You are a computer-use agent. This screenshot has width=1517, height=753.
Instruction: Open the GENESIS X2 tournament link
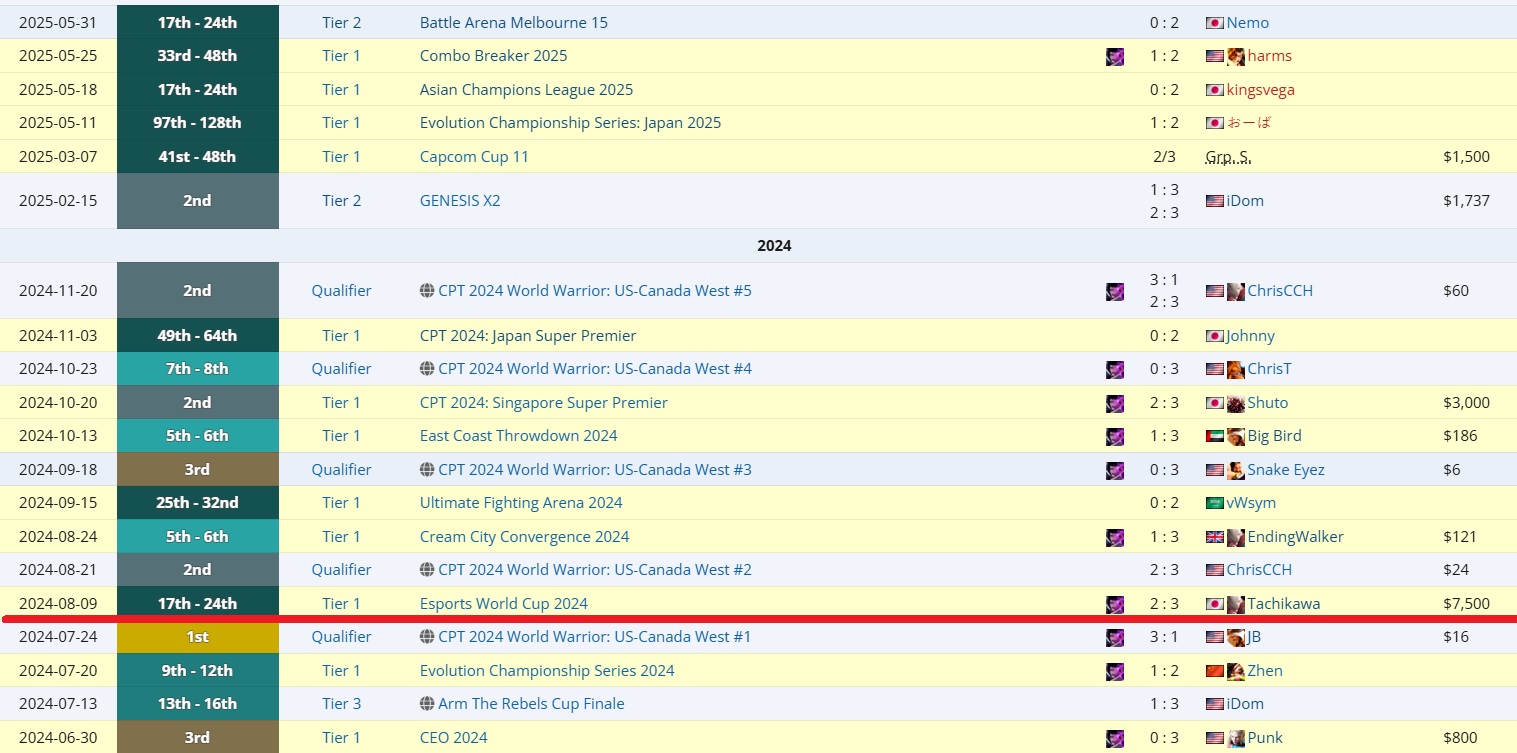click(460, 201)
